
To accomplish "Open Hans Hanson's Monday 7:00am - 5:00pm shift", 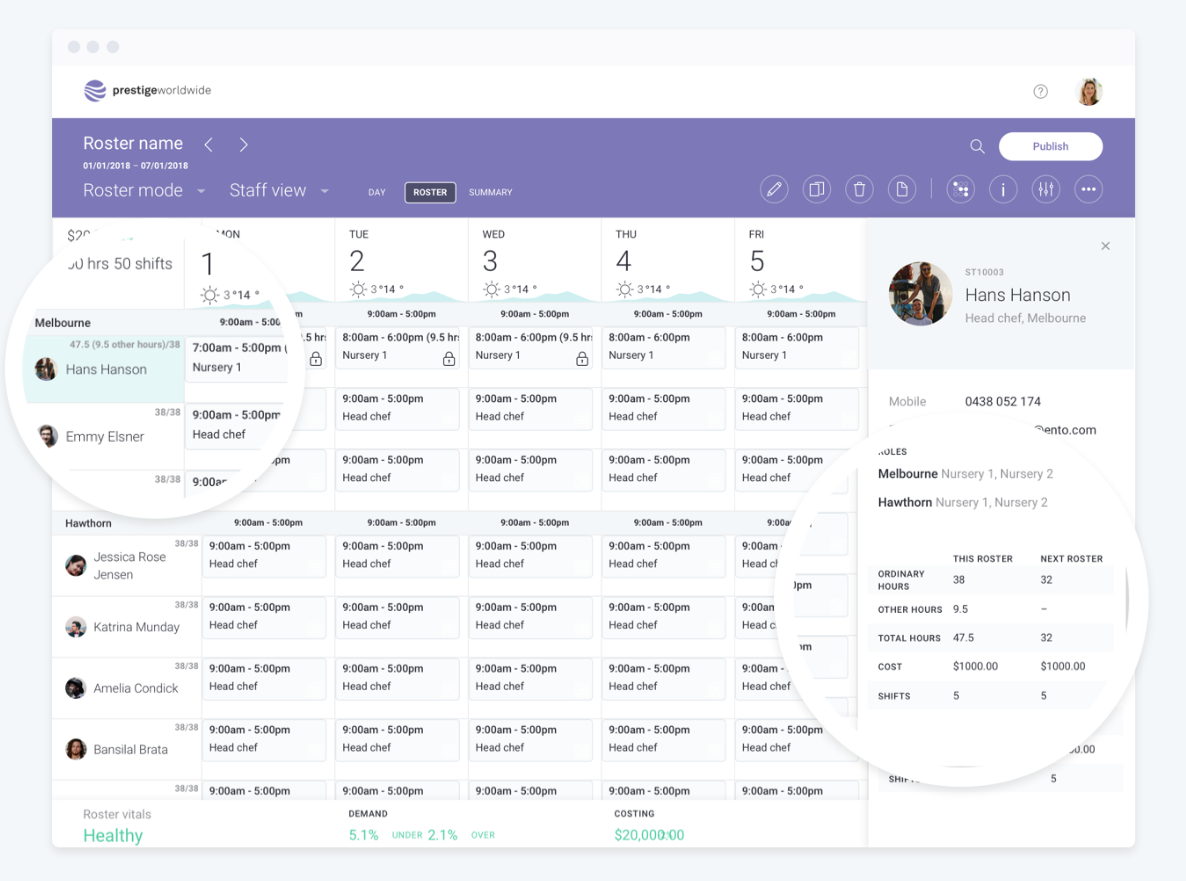I will (236, 358).
